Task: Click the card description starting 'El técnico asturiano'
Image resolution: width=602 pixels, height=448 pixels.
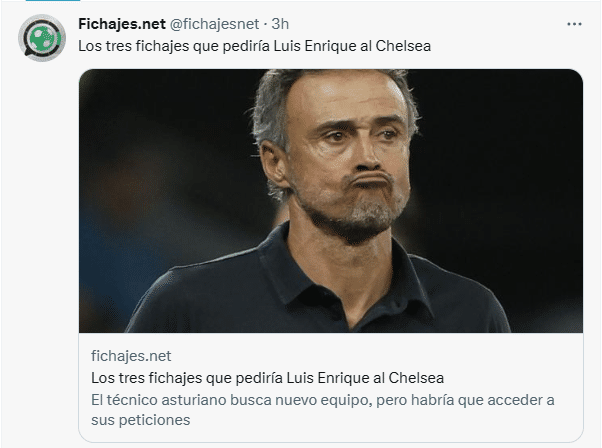Action: (322, 400)
